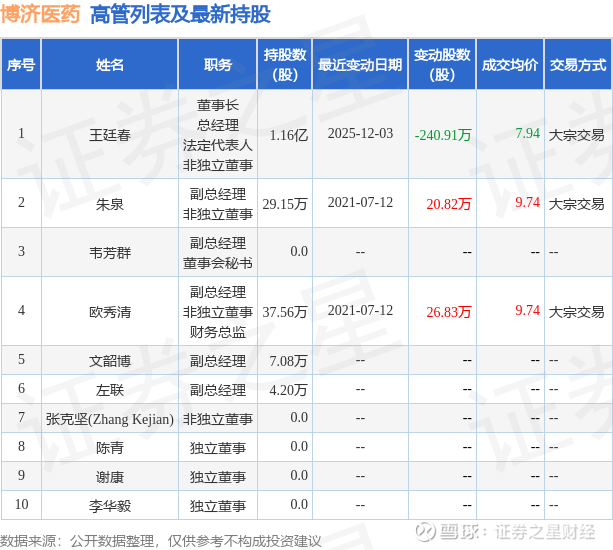Click the name 王廷春
The width and height of the screenshot is (613, 550).
pyautogui.click(x=110, y=135)
